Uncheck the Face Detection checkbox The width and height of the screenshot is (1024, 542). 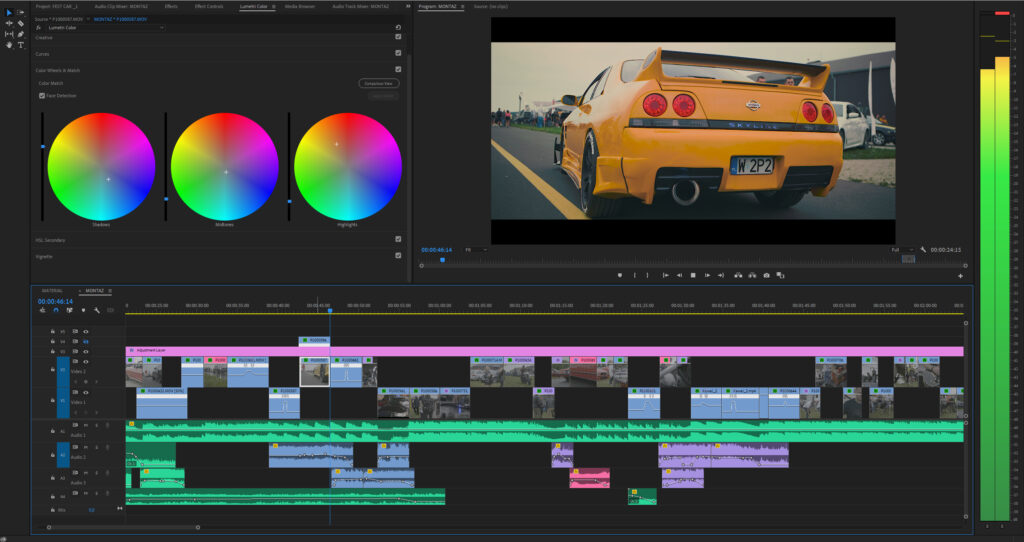(x=42, y=96)
